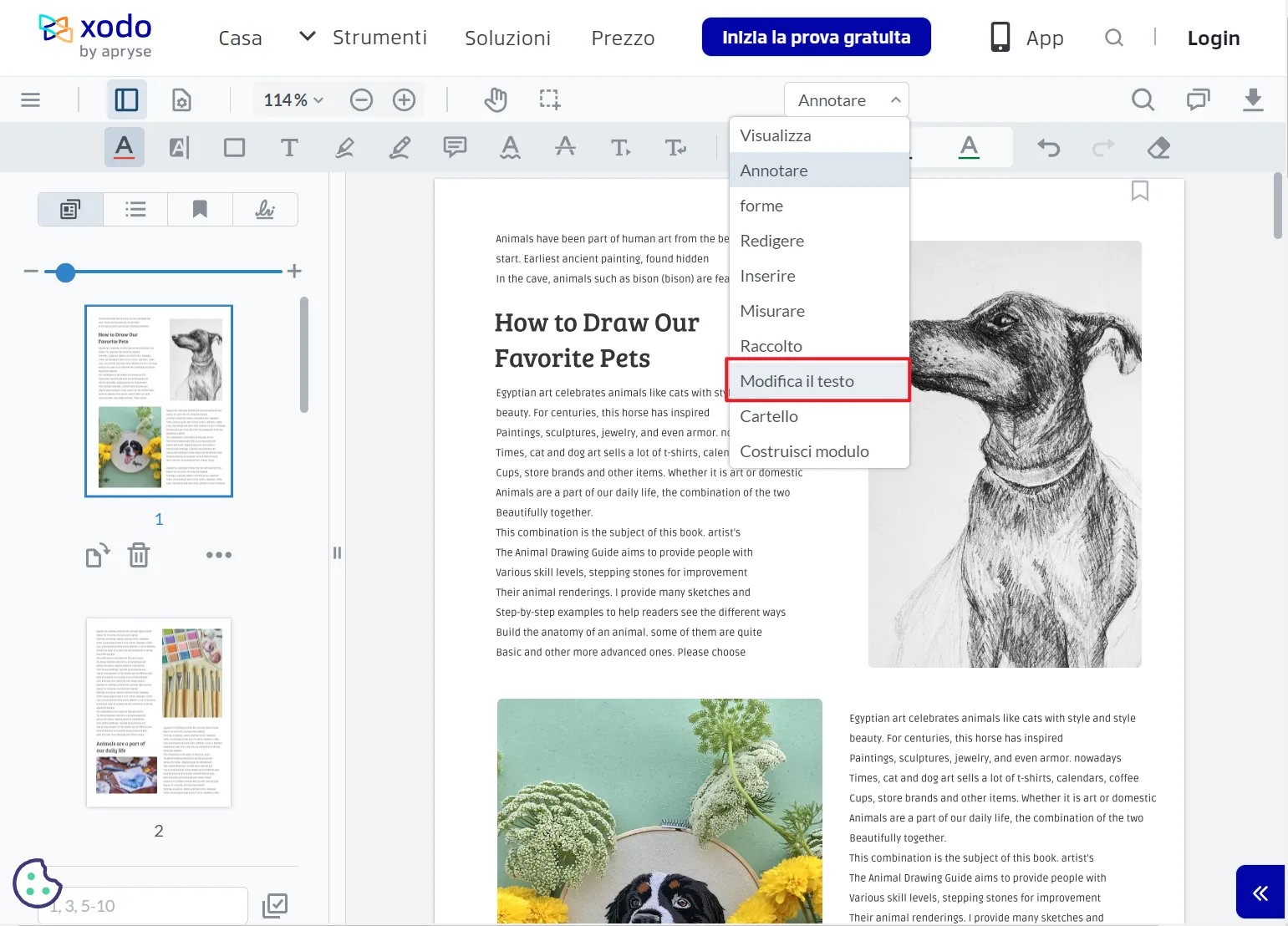Screen dimensions: 1288x926
Task: Open the Soluzioni navigation link
Action: tap(508, 38)
